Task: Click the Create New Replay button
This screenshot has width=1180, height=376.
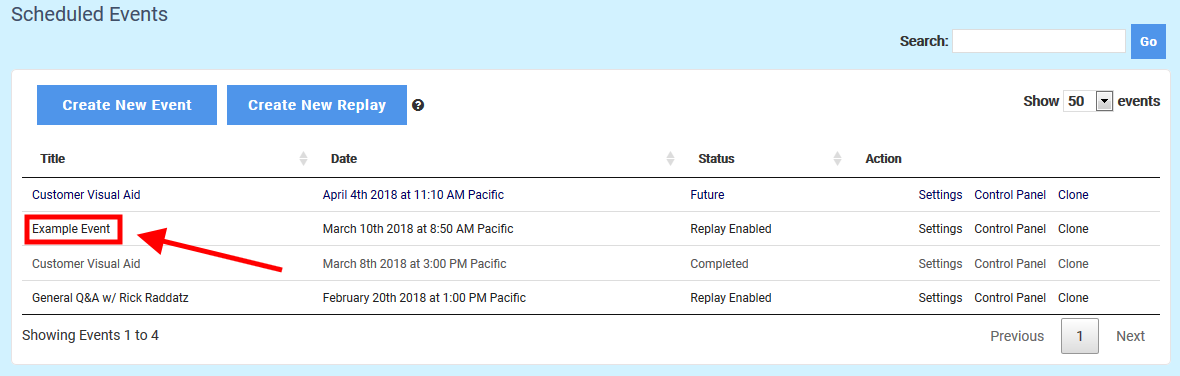Action: [317, 105]
